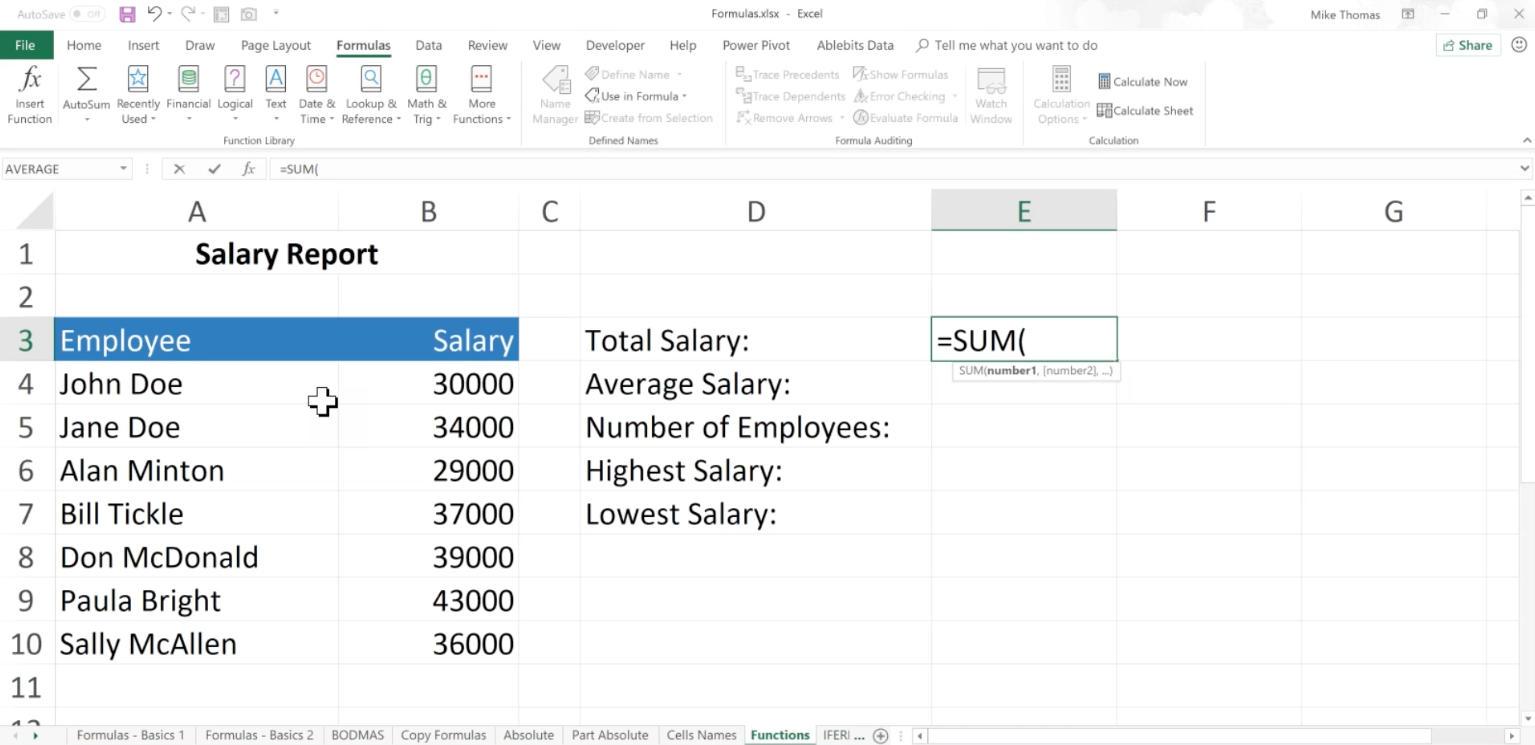1535x745 pixels.
Task: Select the Text functions icon
Action: [276, 93]
